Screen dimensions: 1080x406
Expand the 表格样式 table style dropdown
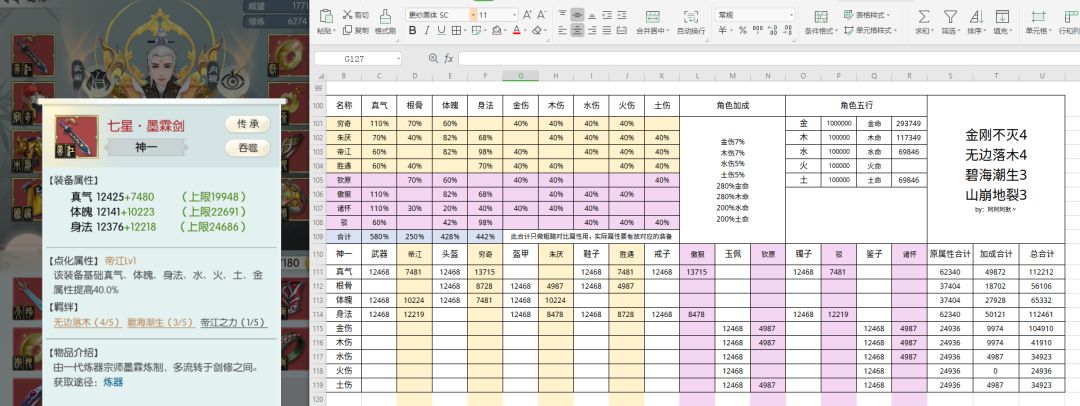coord(888,15)
